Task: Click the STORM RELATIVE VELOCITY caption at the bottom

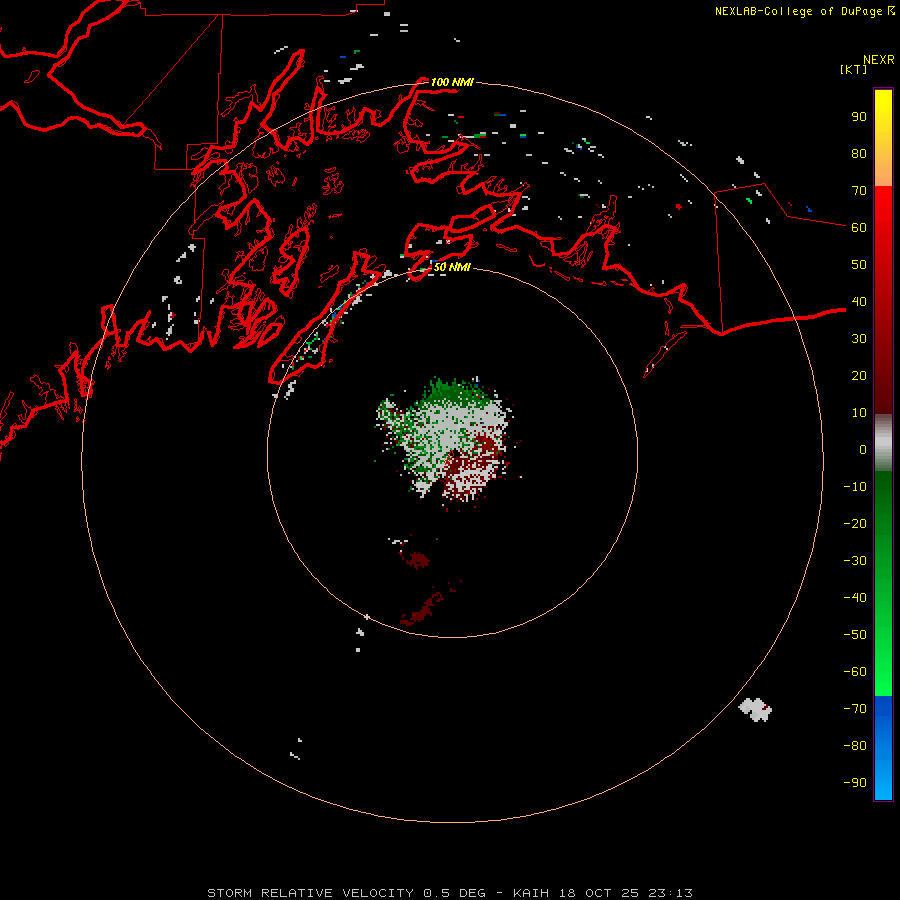Action: click(449, 893)
